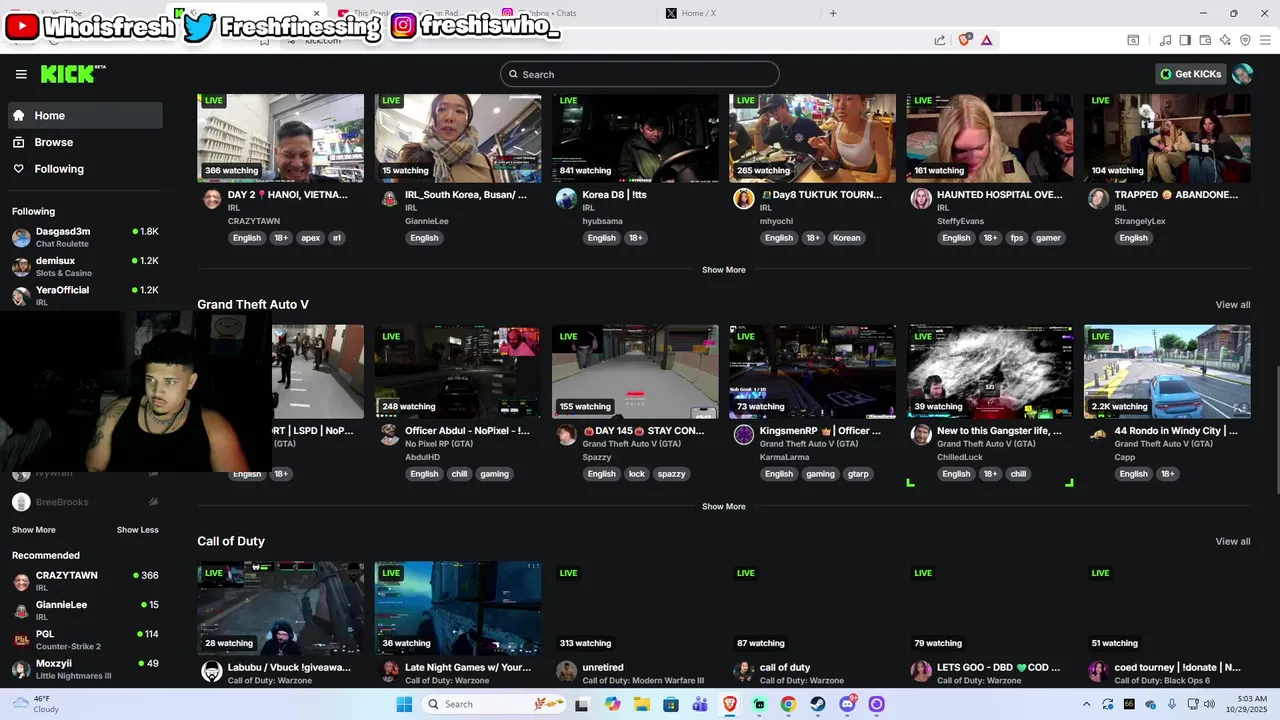Click the share page icon in address bar

(x=940, y=40)
